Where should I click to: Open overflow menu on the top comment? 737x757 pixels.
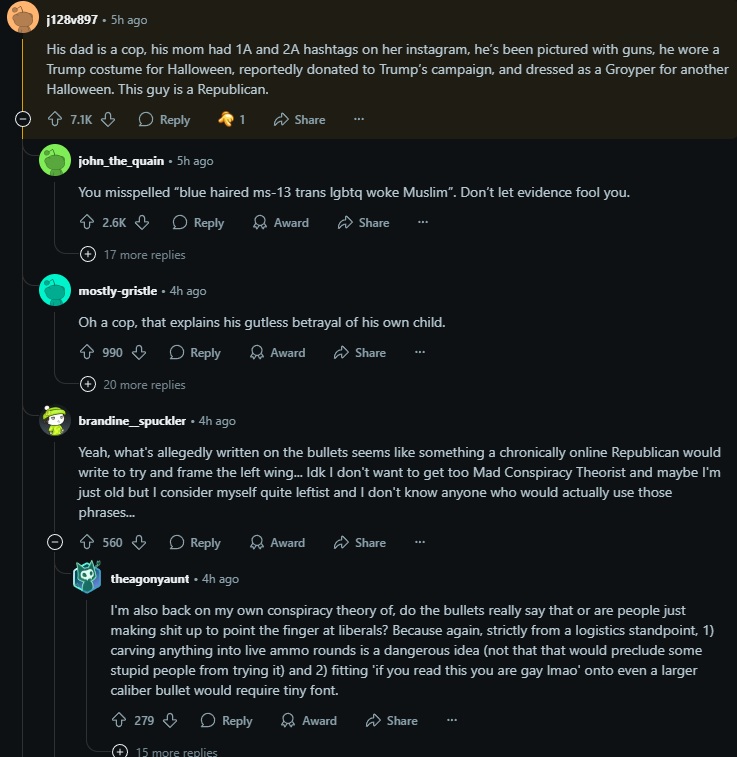click(359, 119)
